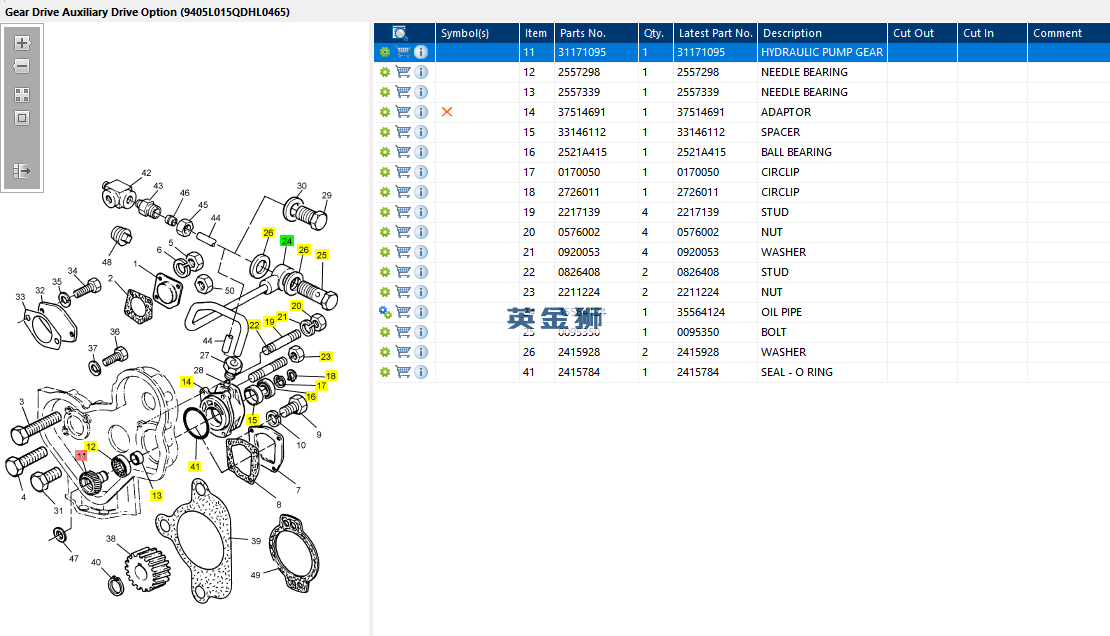Click the single-square fit view button
The height and width of the screenshot is (636, 1110).
point(22,118)
